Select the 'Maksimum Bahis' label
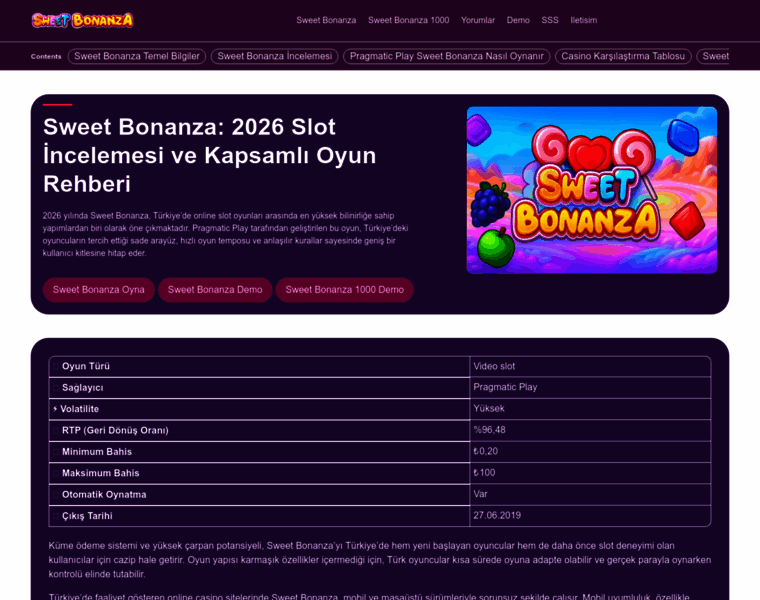Screen dimensions: 760x600 101,473
